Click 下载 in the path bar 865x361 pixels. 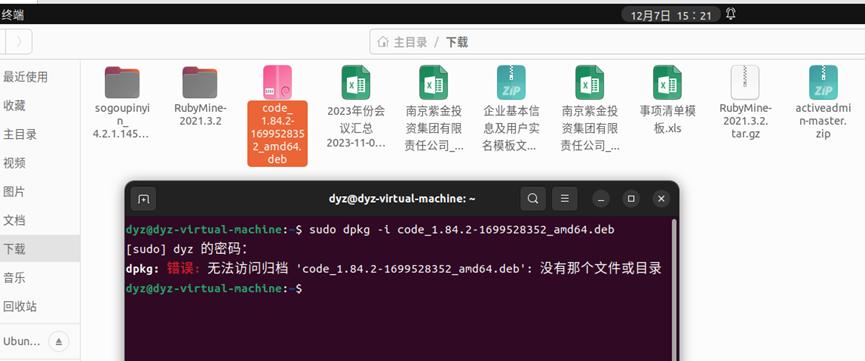[457, 42]
